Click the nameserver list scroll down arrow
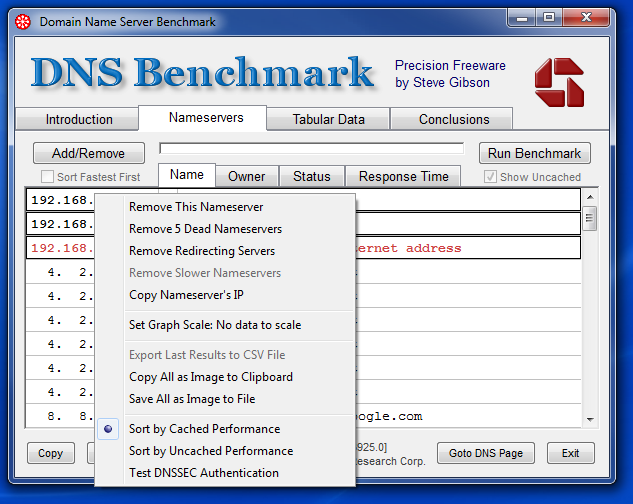Image resolution: width=633 pixels, height=504 pixels. [x=590, y=420]
